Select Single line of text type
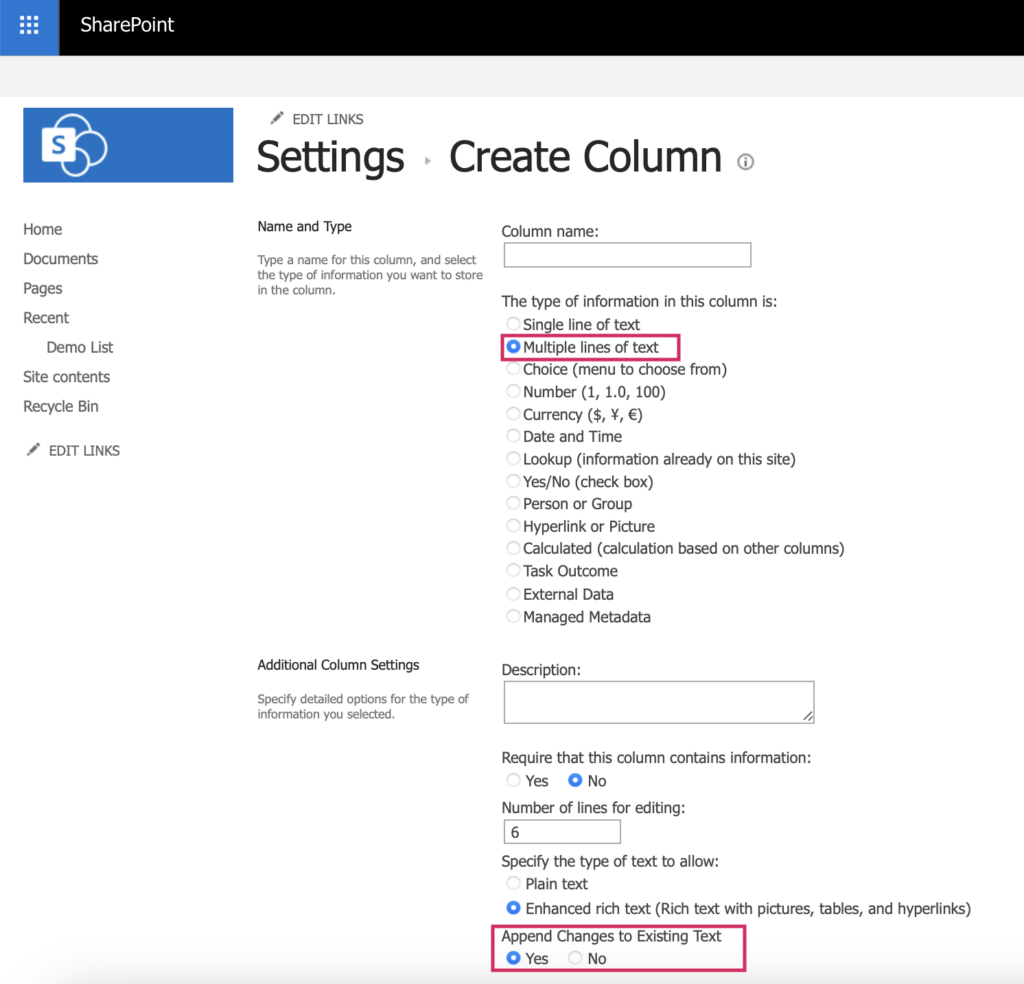1024x984 pixels. (513, 323)
